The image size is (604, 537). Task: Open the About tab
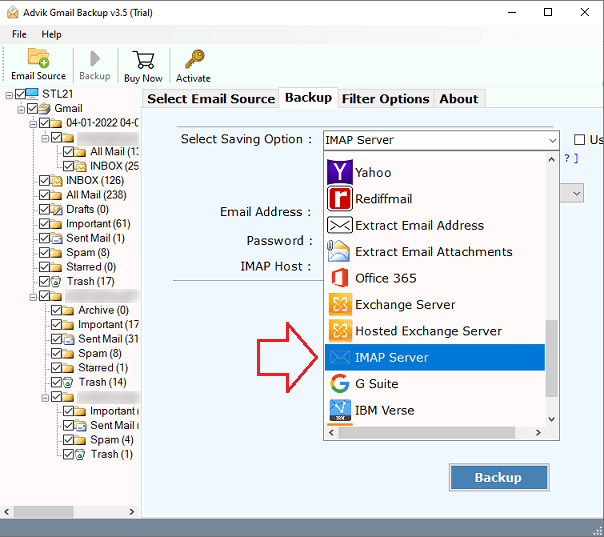tap(459, 99)
